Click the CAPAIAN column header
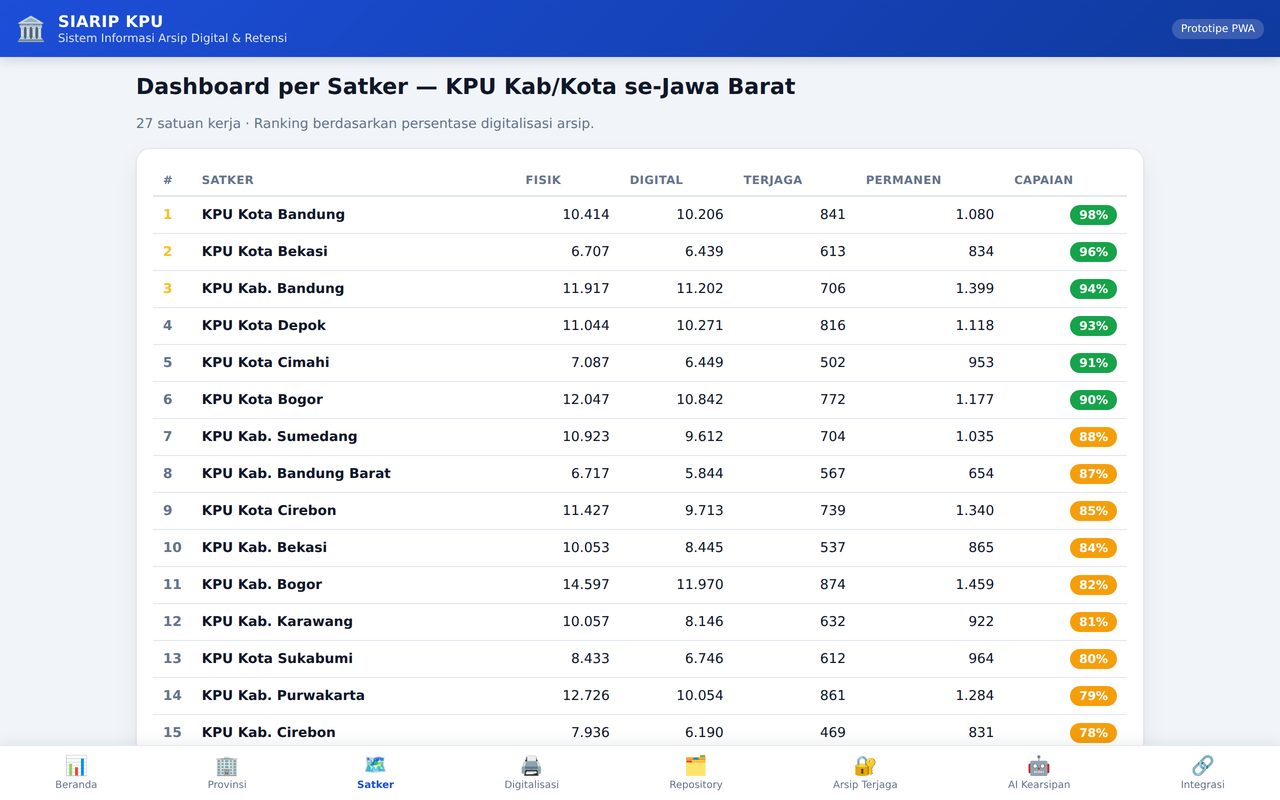 [1043, 180]
